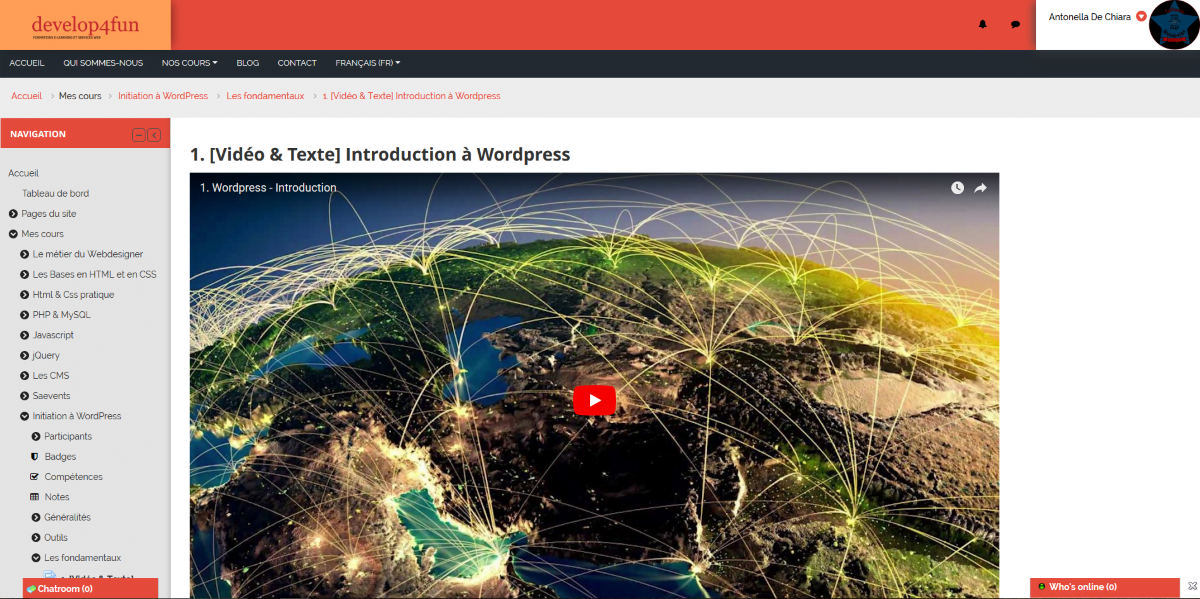Expand the Html & Css pratique arrow
The width and height of the screenshot is (1200, 599).
tap(24, 295)
